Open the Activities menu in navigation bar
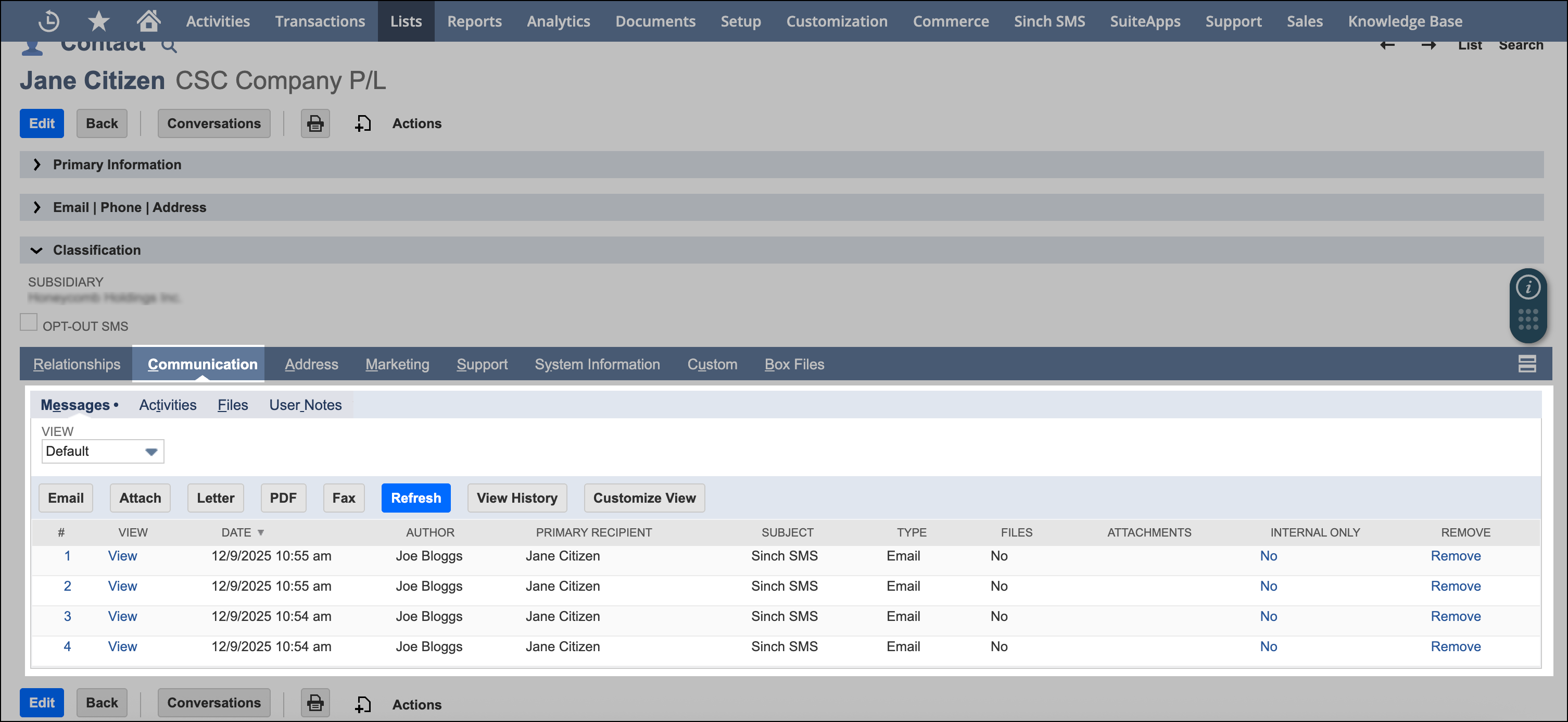1568x722 pixels. tap(218, 21)
